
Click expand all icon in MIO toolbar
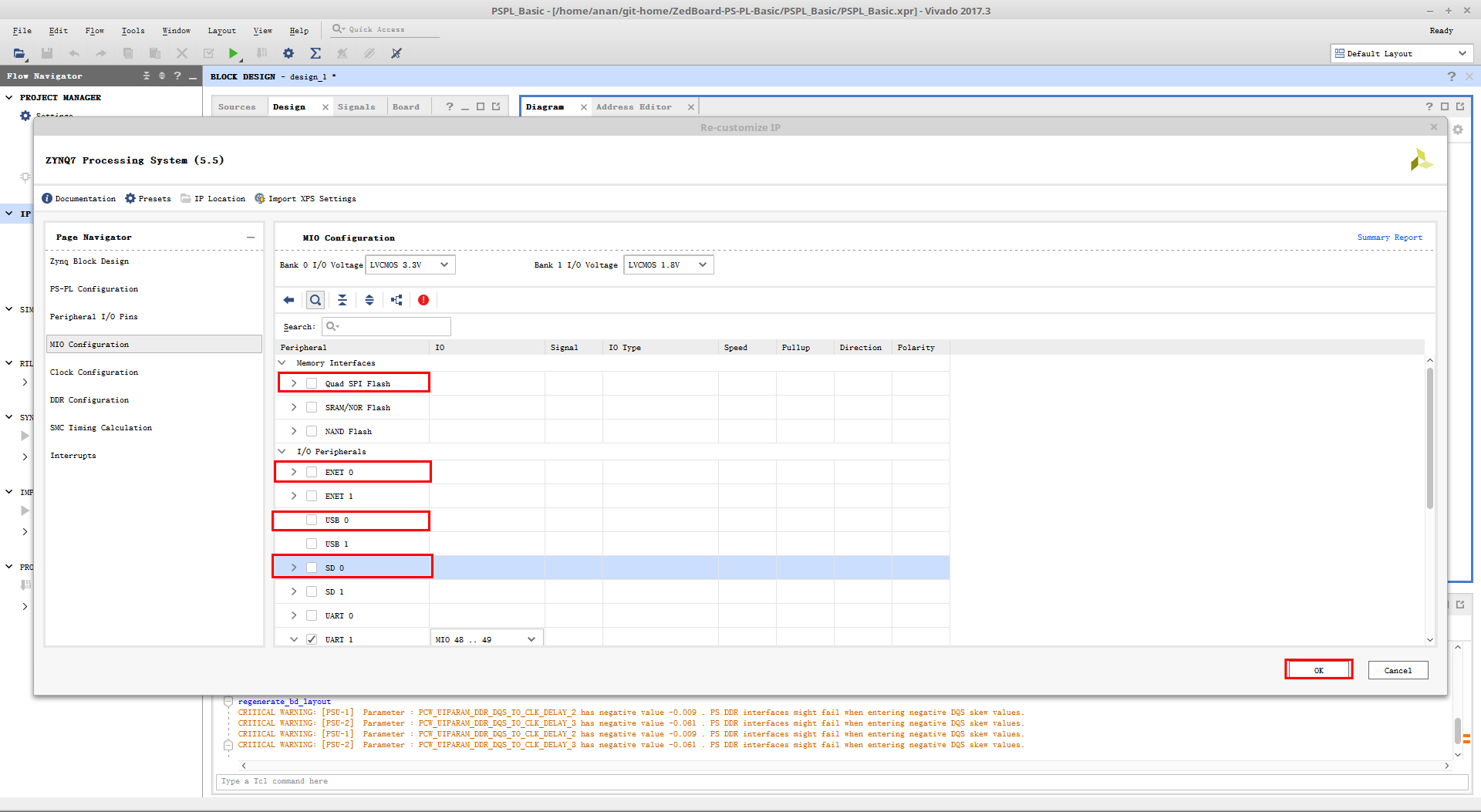tap(369, 300)
